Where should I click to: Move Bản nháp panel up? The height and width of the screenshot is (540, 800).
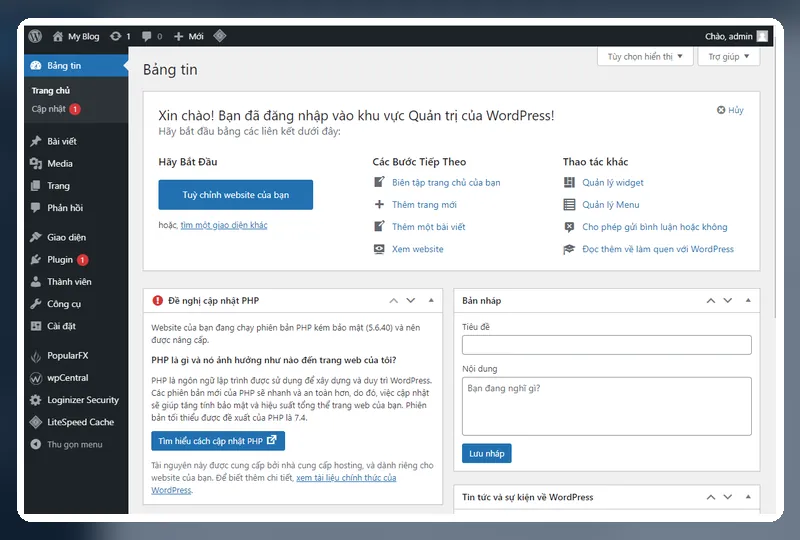[x=711, y=301]
